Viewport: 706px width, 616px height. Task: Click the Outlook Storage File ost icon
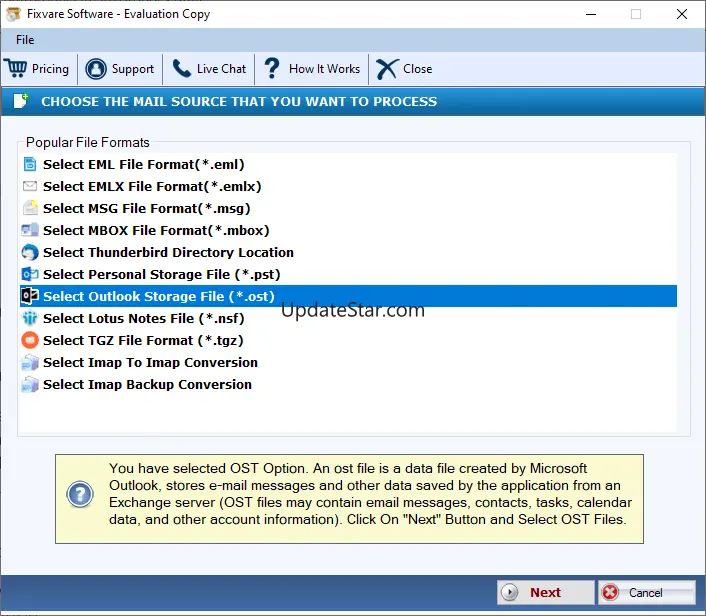[x=30, y=297]
